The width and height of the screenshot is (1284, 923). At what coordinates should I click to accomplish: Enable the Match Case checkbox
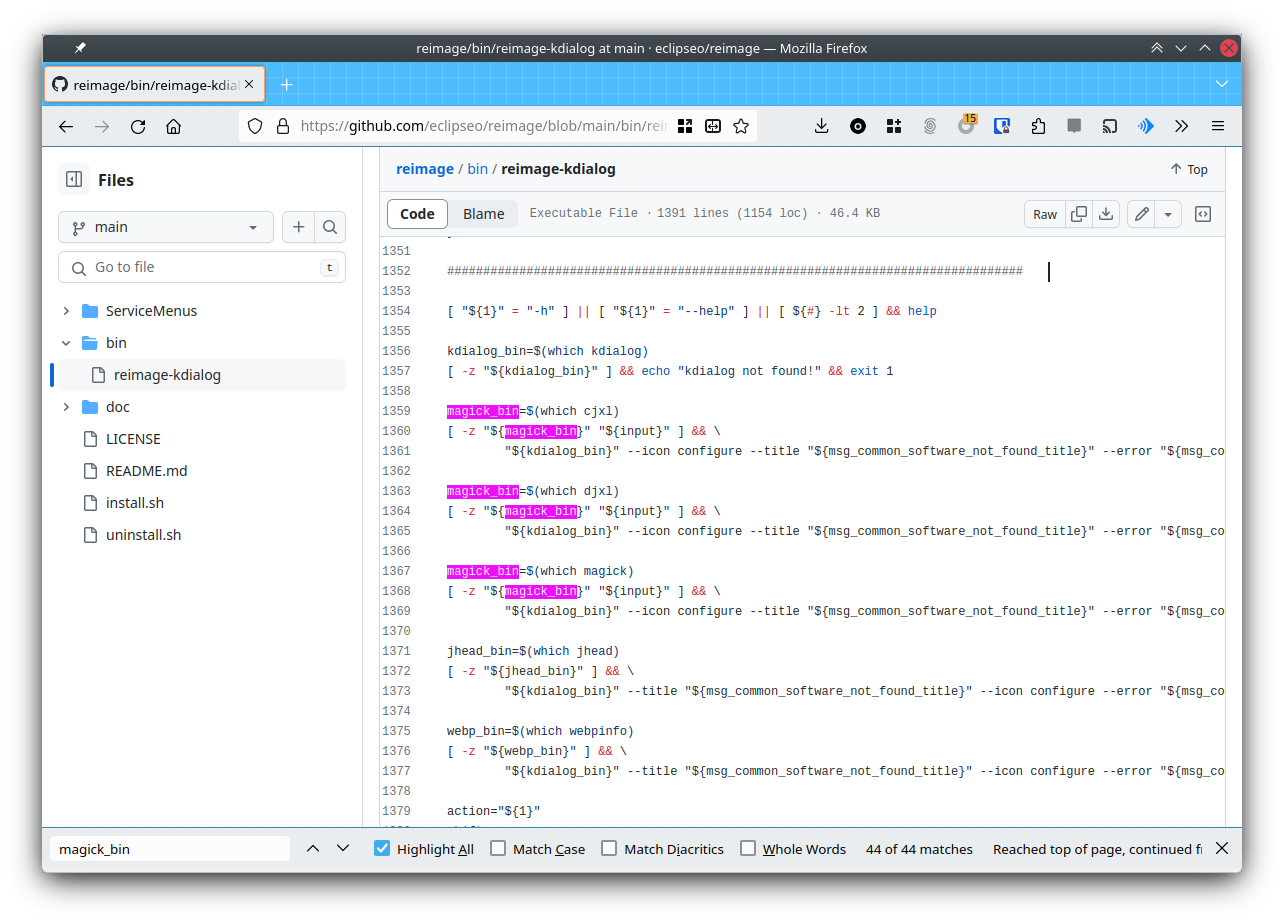[498, 849]
